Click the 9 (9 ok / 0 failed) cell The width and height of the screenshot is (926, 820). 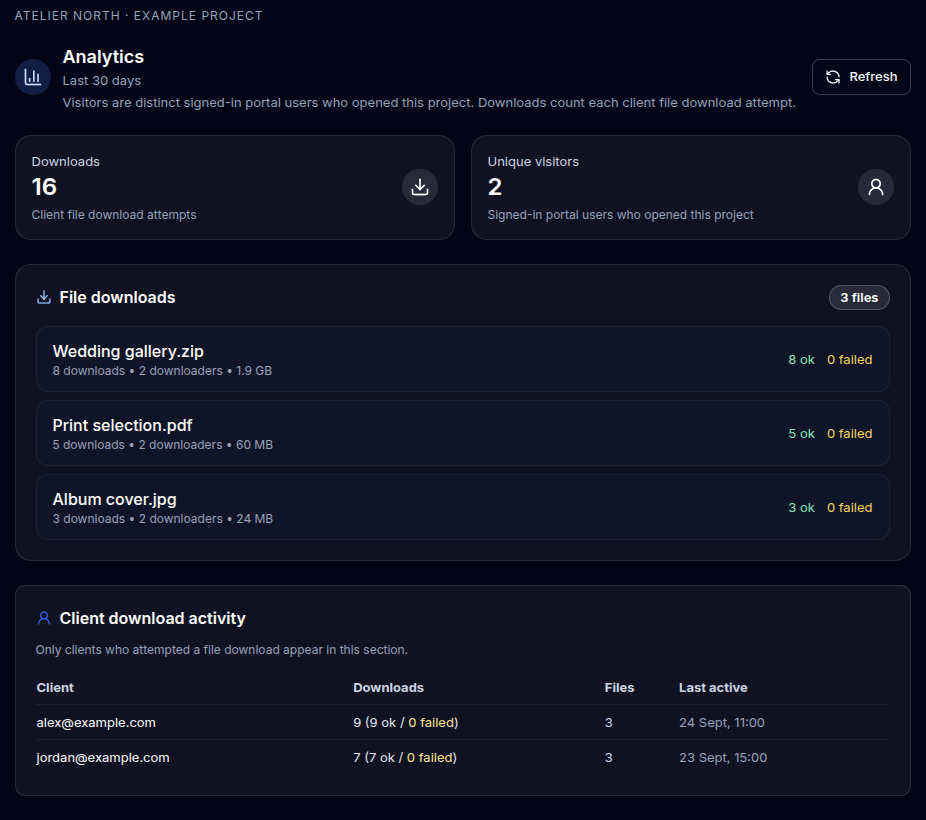[x=406, y=723]
